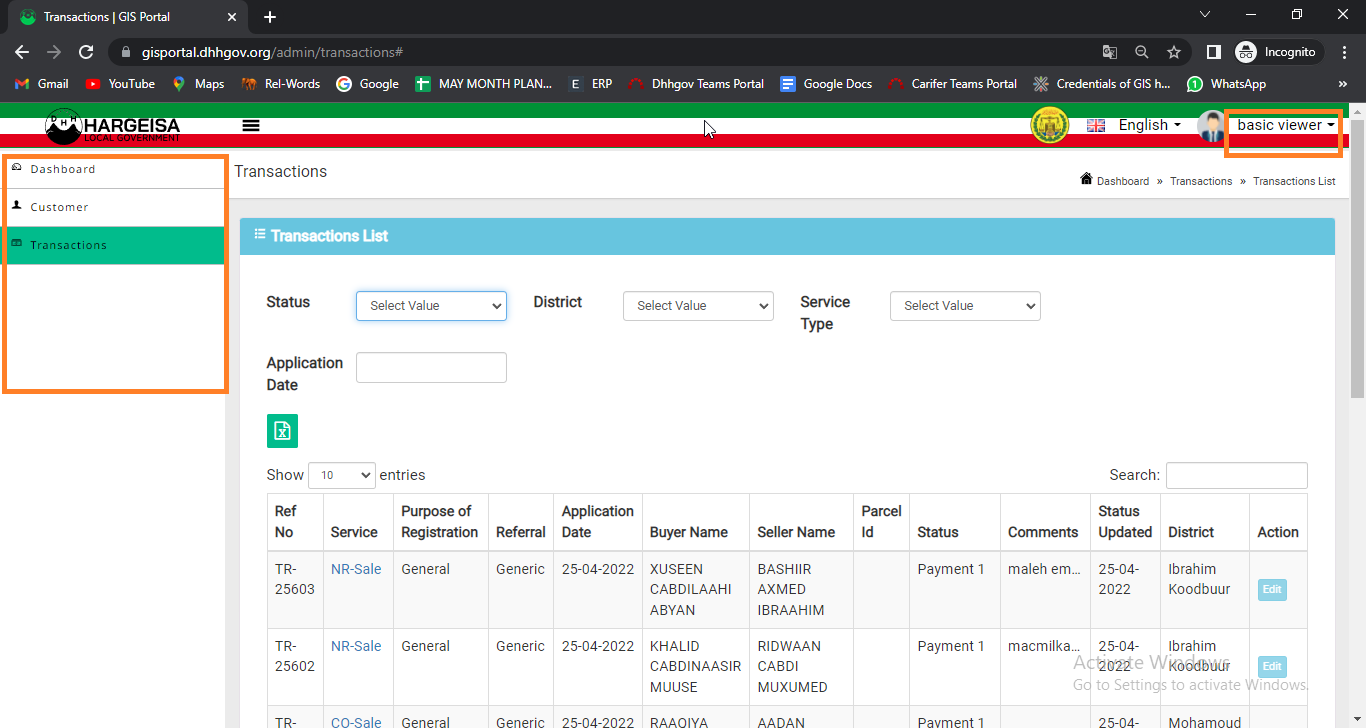
Task: Open a new browser tab
Action: [x=270, y=17]
